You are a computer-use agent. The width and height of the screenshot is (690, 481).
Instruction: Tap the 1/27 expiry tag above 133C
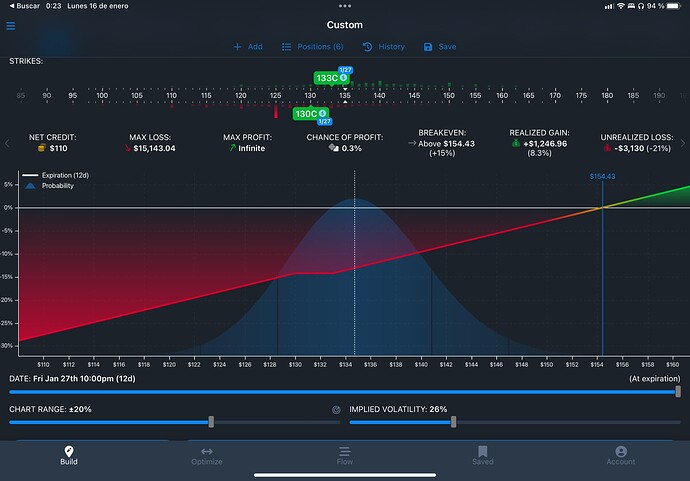coord(345,70)
